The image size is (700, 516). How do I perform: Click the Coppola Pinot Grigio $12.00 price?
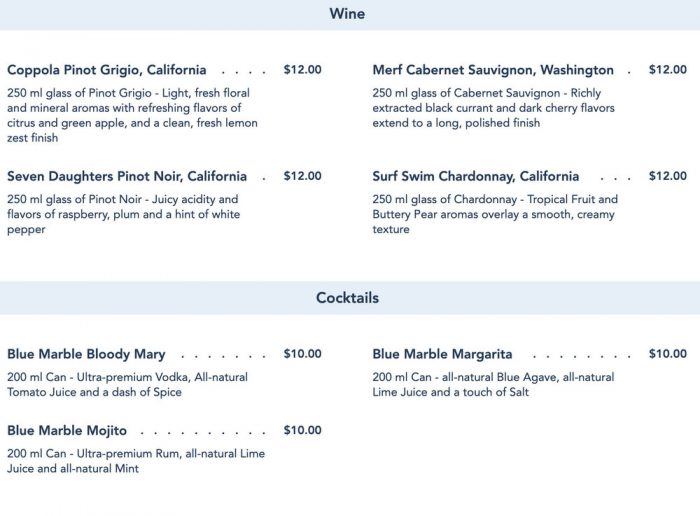[x=302, y=70]
